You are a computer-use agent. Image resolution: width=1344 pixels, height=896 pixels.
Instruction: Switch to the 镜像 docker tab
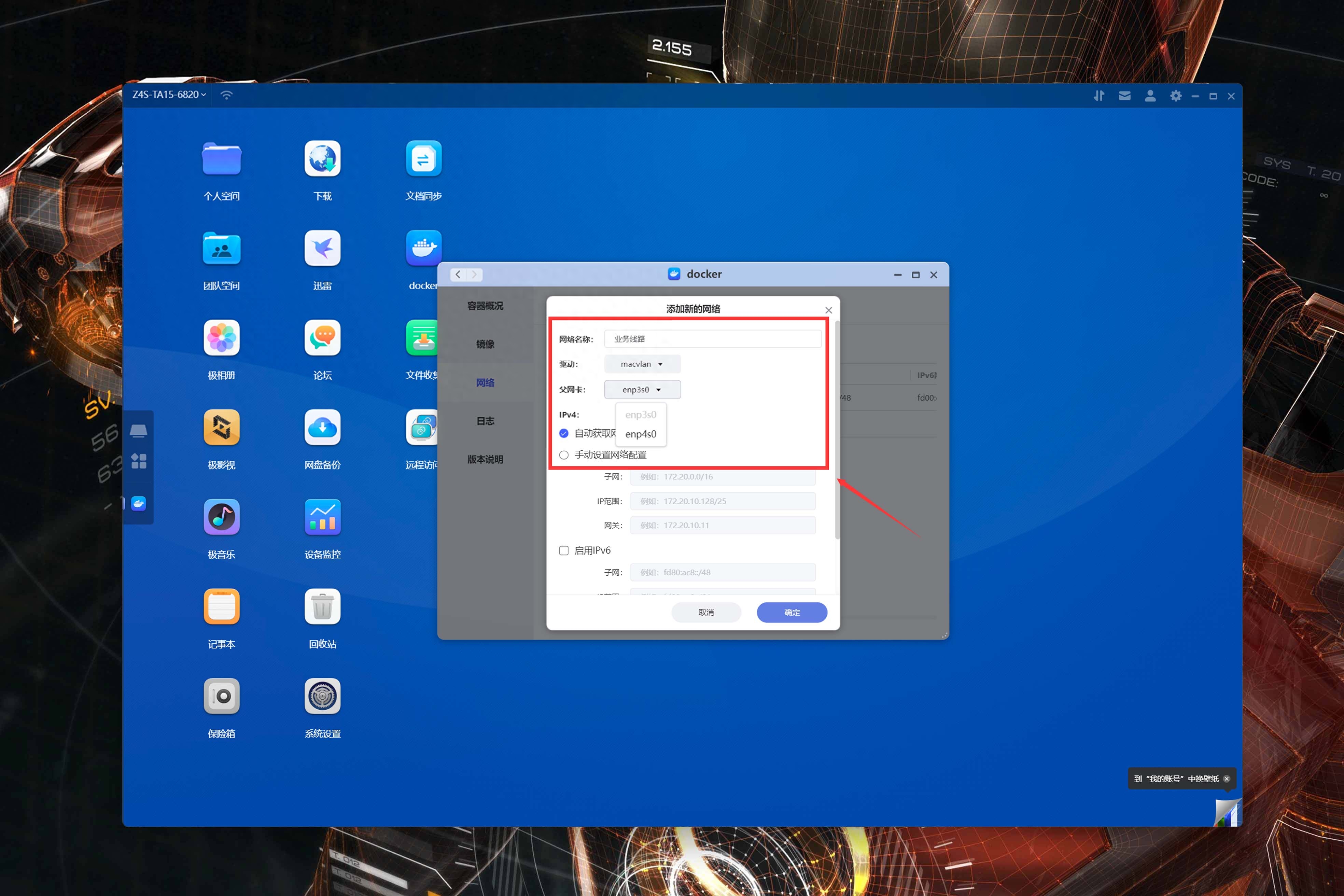[485, 344]
